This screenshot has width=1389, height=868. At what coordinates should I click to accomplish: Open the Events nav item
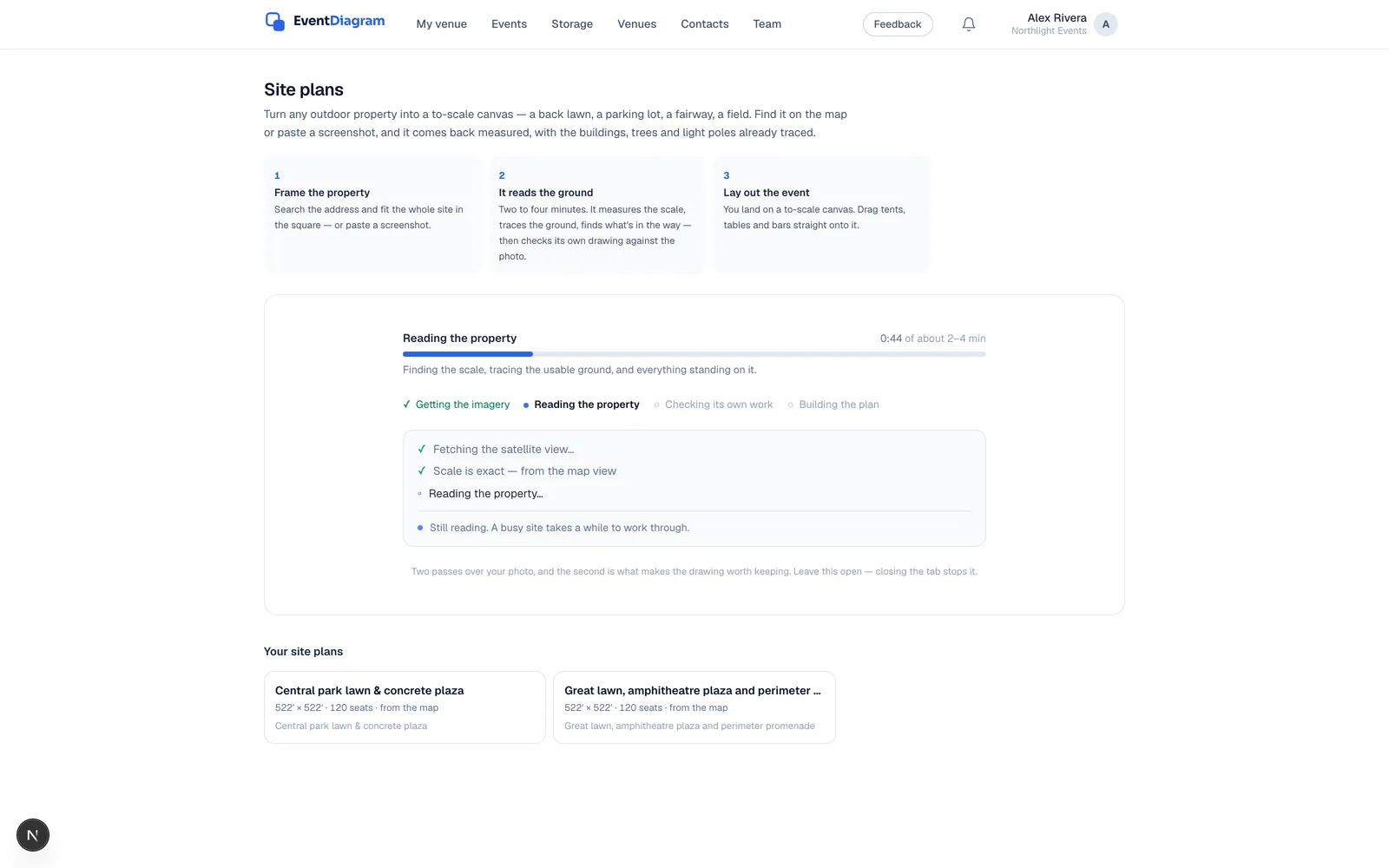[509, 24]
